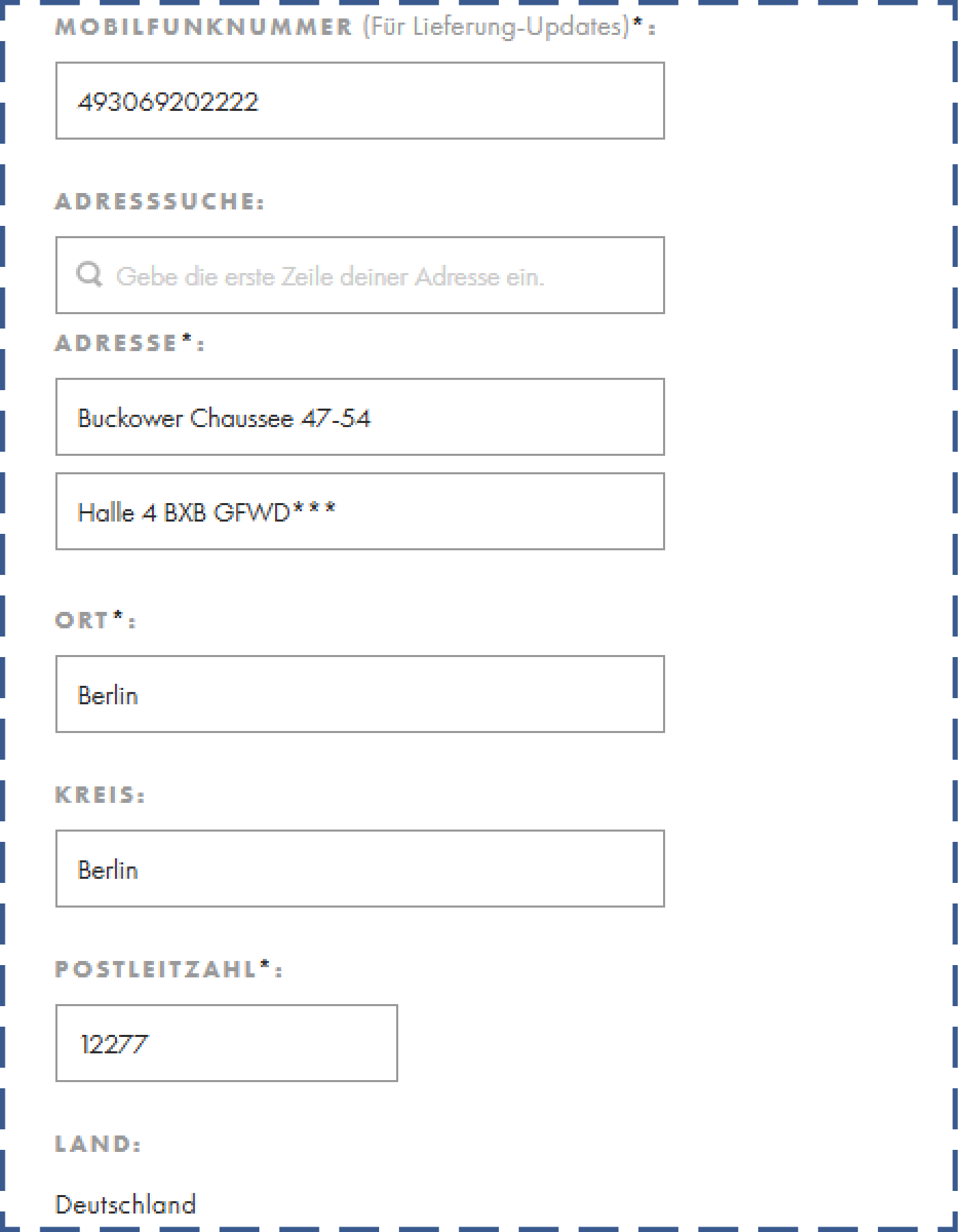This screenshot has height=1232, width=958.
Task: Focus the Ort field containing Berlin
Action: pos(359,695)
